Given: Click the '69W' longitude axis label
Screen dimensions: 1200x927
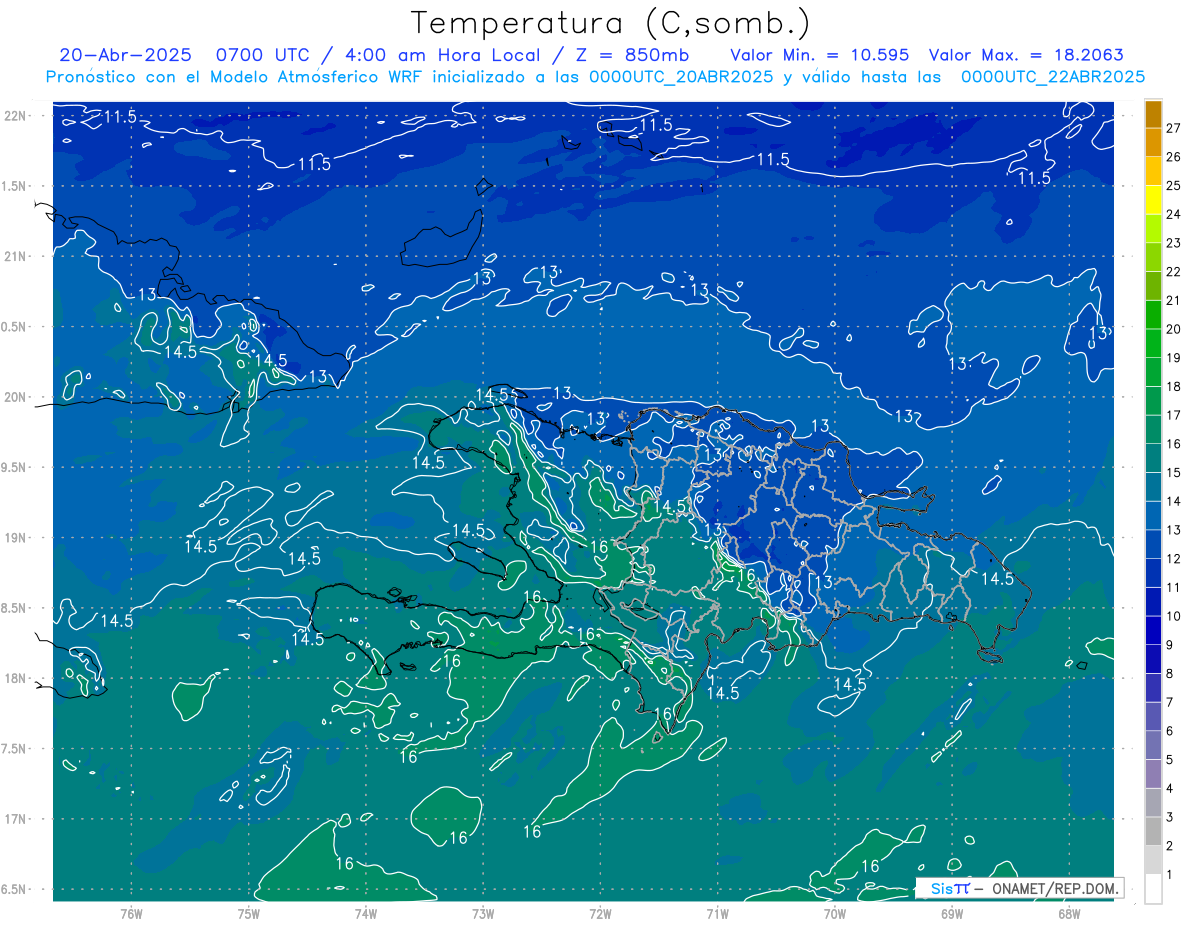Looking at the screenshot, I should pos(952,913).
